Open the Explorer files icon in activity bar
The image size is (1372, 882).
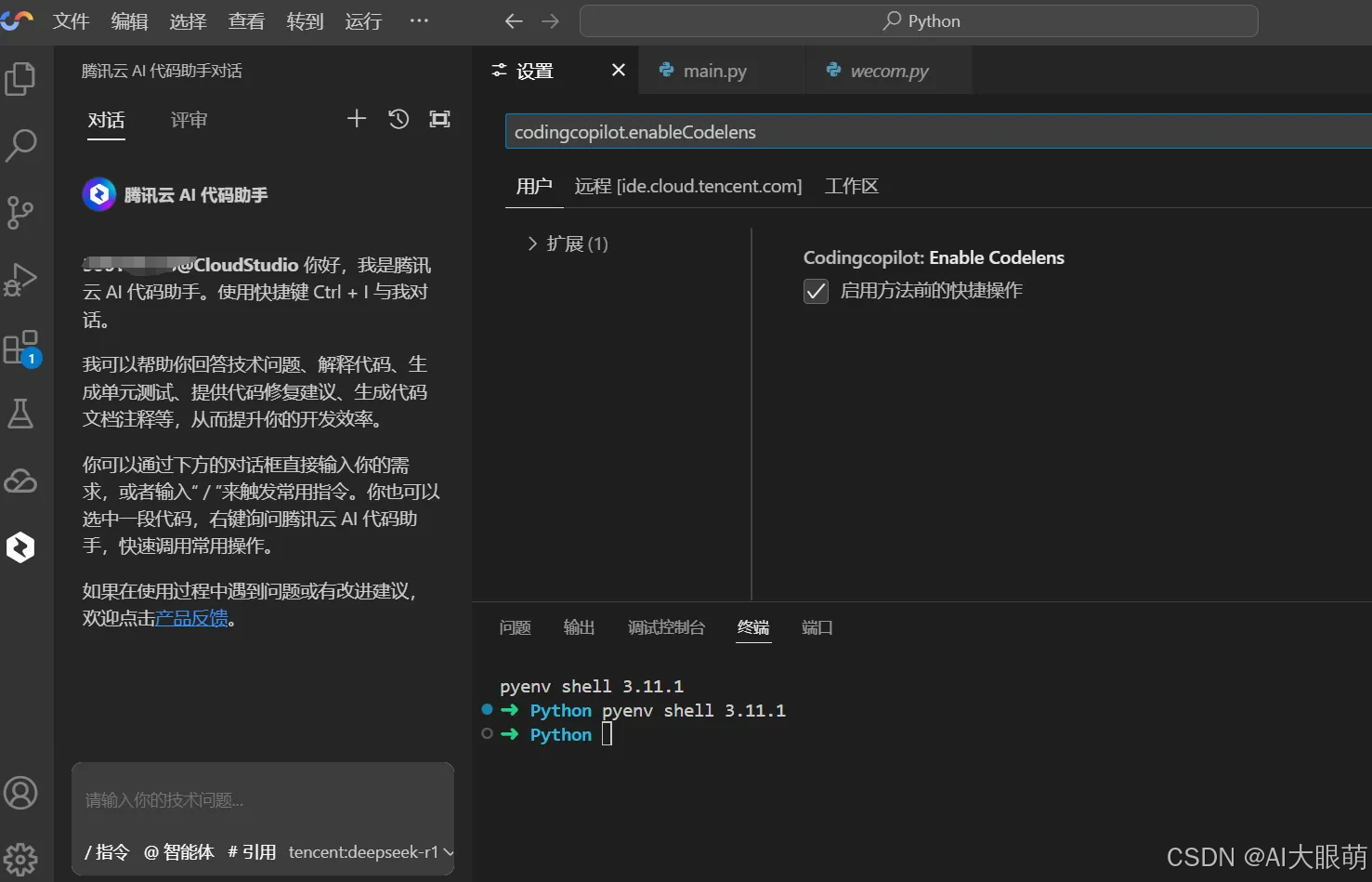tap(20, 79)
